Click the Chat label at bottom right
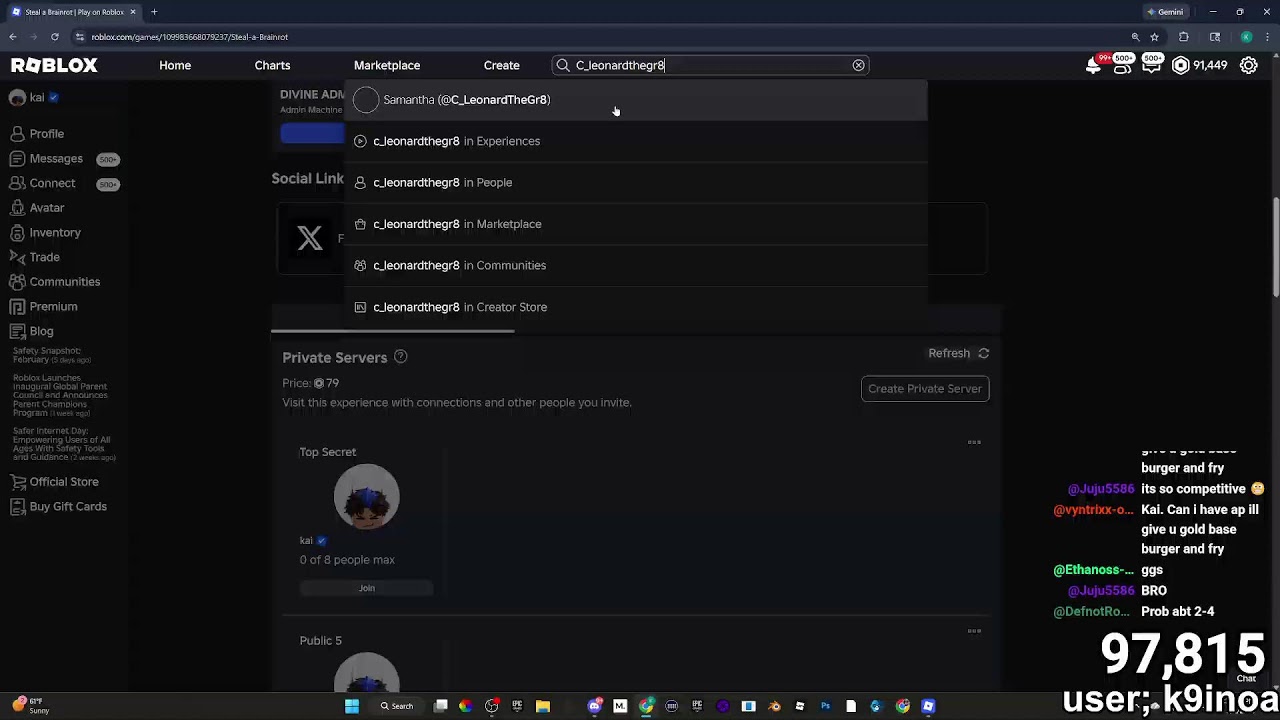This screenshot has width=1280, height=720. pyautogui.click(x=1246, y=679)
